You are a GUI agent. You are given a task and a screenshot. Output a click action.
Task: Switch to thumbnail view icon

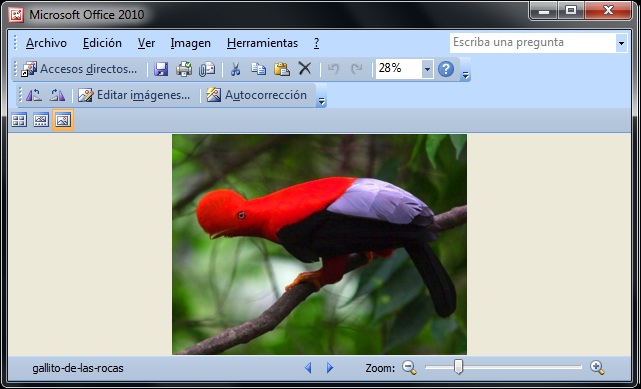click(19, 120)
